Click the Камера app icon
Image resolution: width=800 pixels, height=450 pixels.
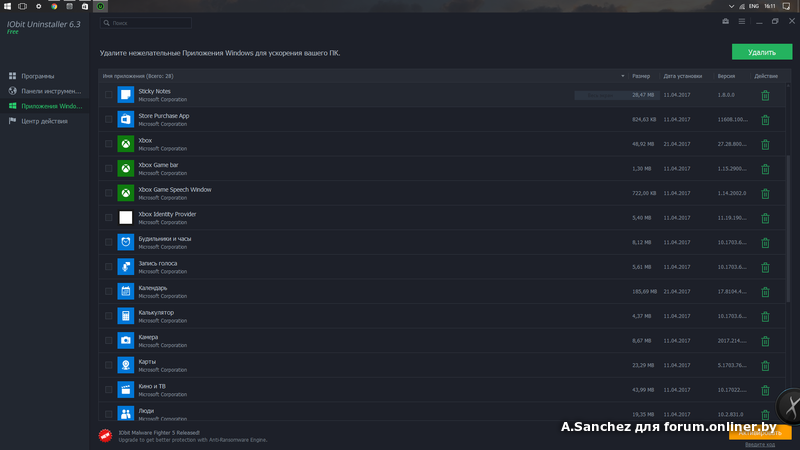[x=126, y=340]
